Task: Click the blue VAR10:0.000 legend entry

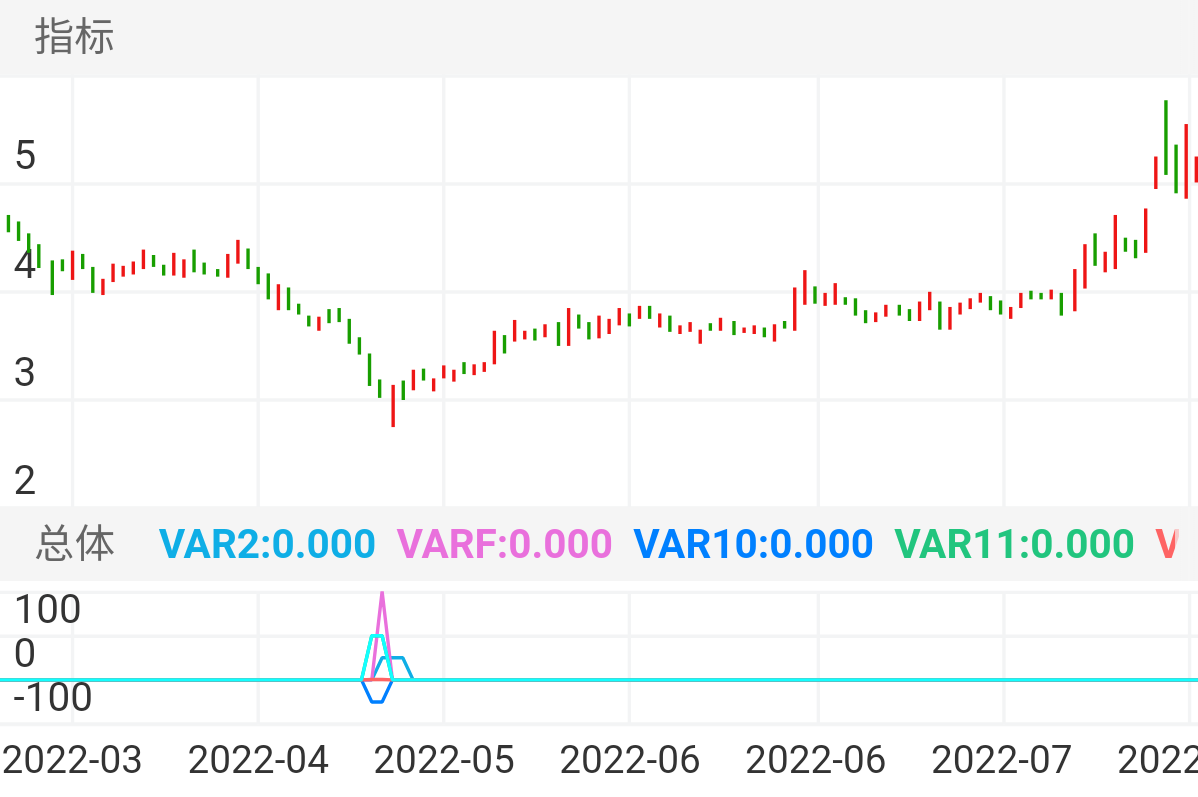Action: click(753, 544)
